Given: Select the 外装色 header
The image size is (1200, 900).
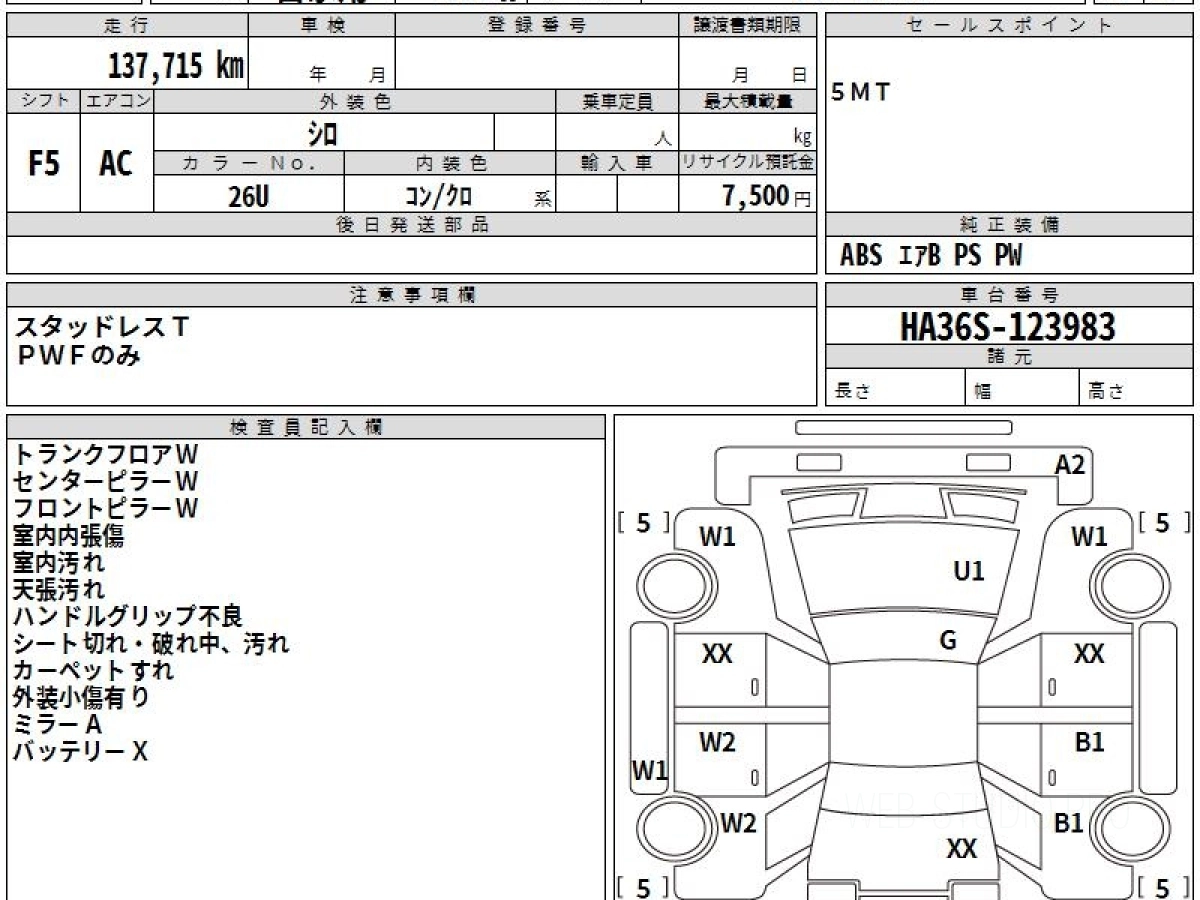Looking at the screenshot, I should [355, 101].
